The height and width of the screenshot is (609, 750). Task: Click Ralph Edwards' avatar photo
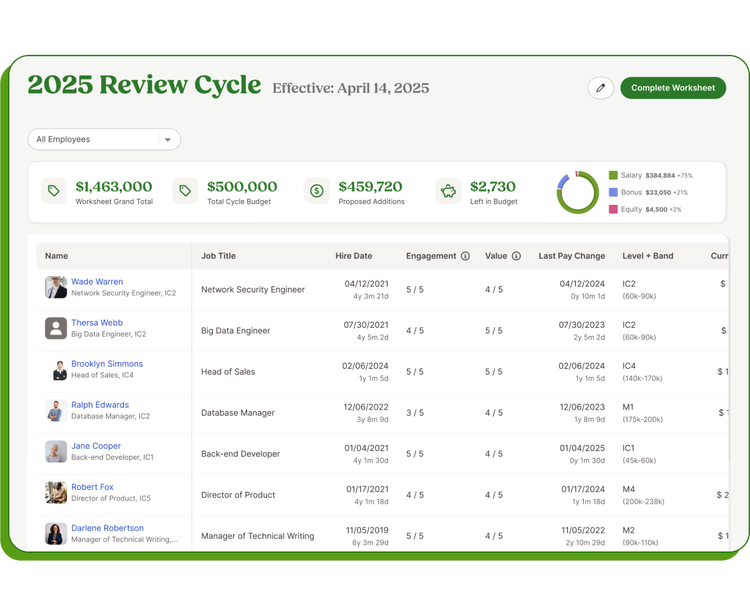pyautogui.click(x=56, y=411)
